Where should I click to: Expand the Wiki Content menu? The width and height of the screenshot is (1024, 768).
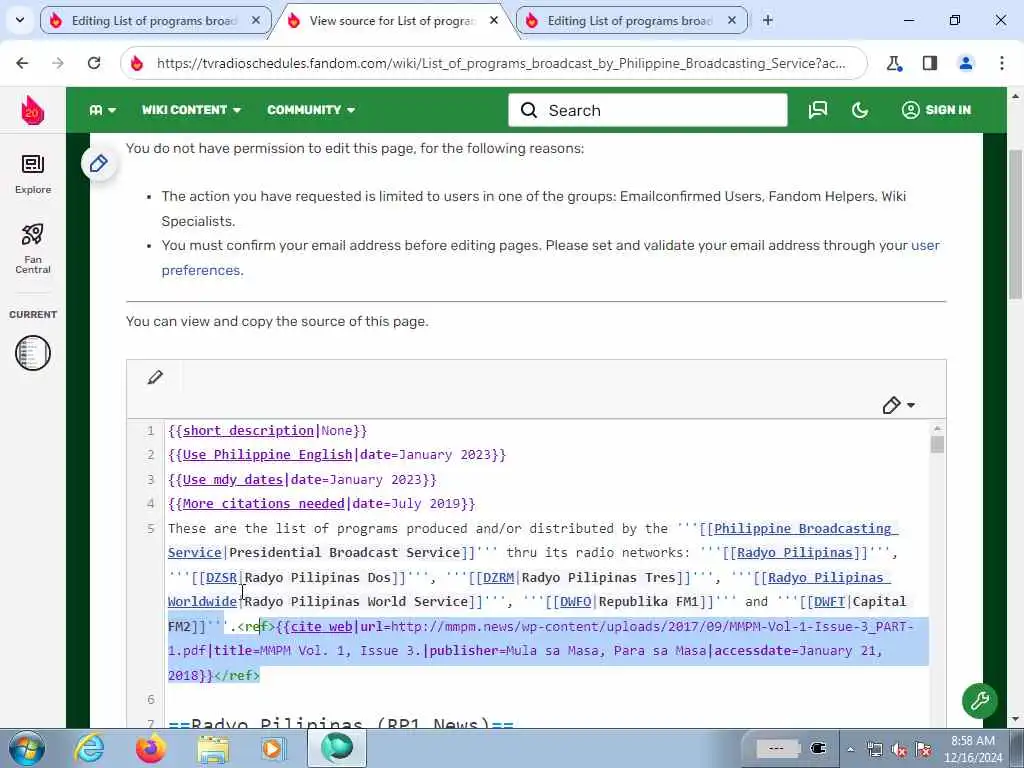click(x=191, y=110)
